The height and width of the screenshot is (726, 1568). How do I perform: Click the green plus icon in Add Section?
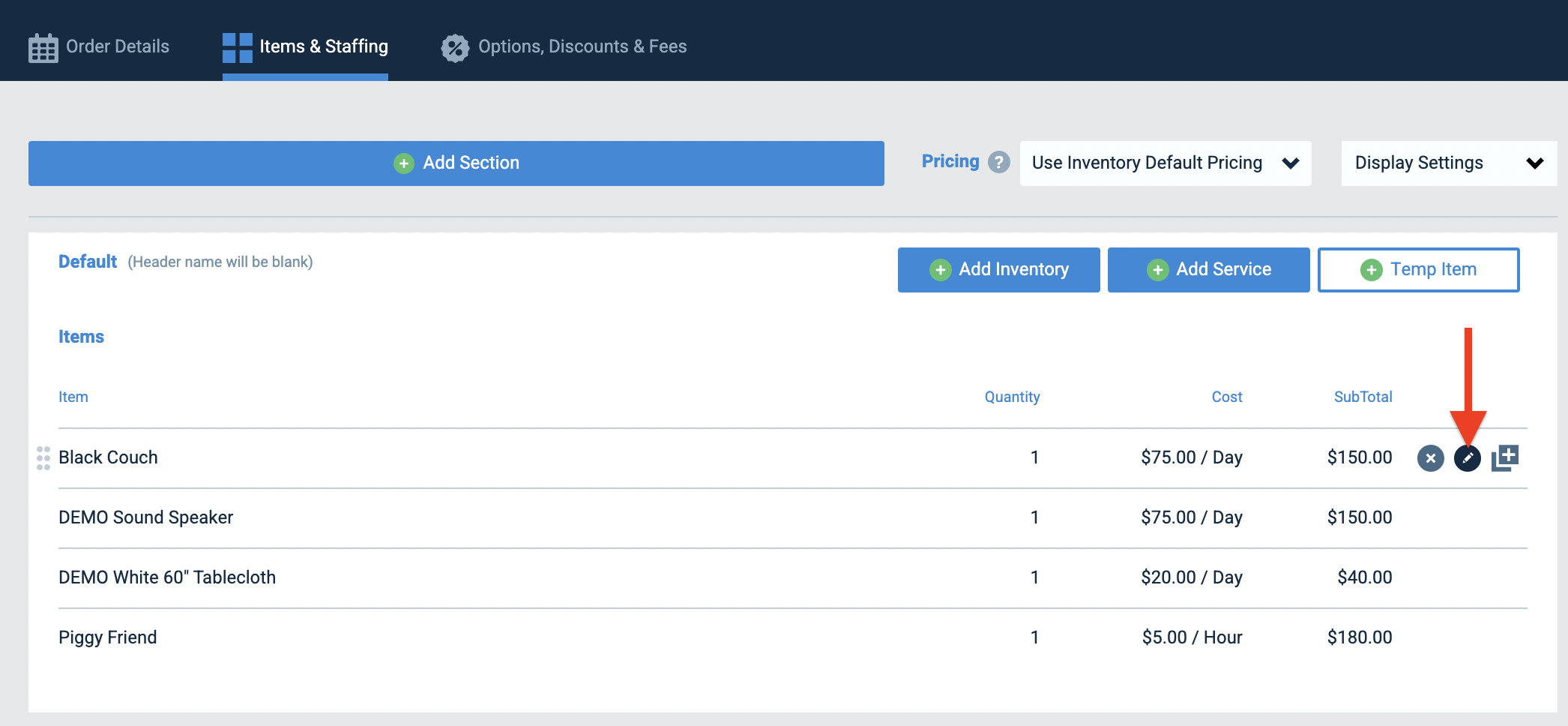pyautogui.click(x=404, y=163)
